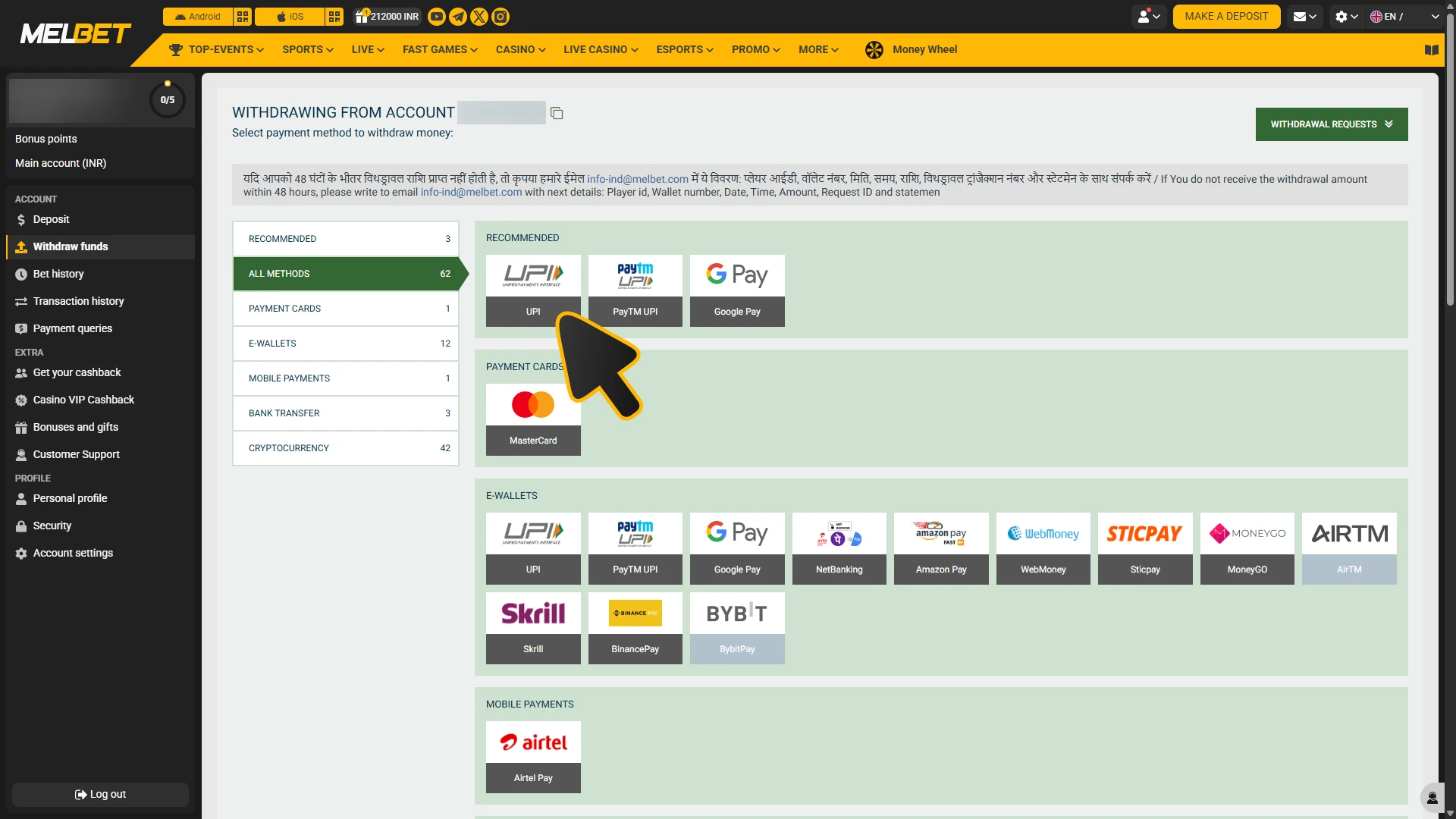Select UPI in the E-Wallets section

click(533, 549)
